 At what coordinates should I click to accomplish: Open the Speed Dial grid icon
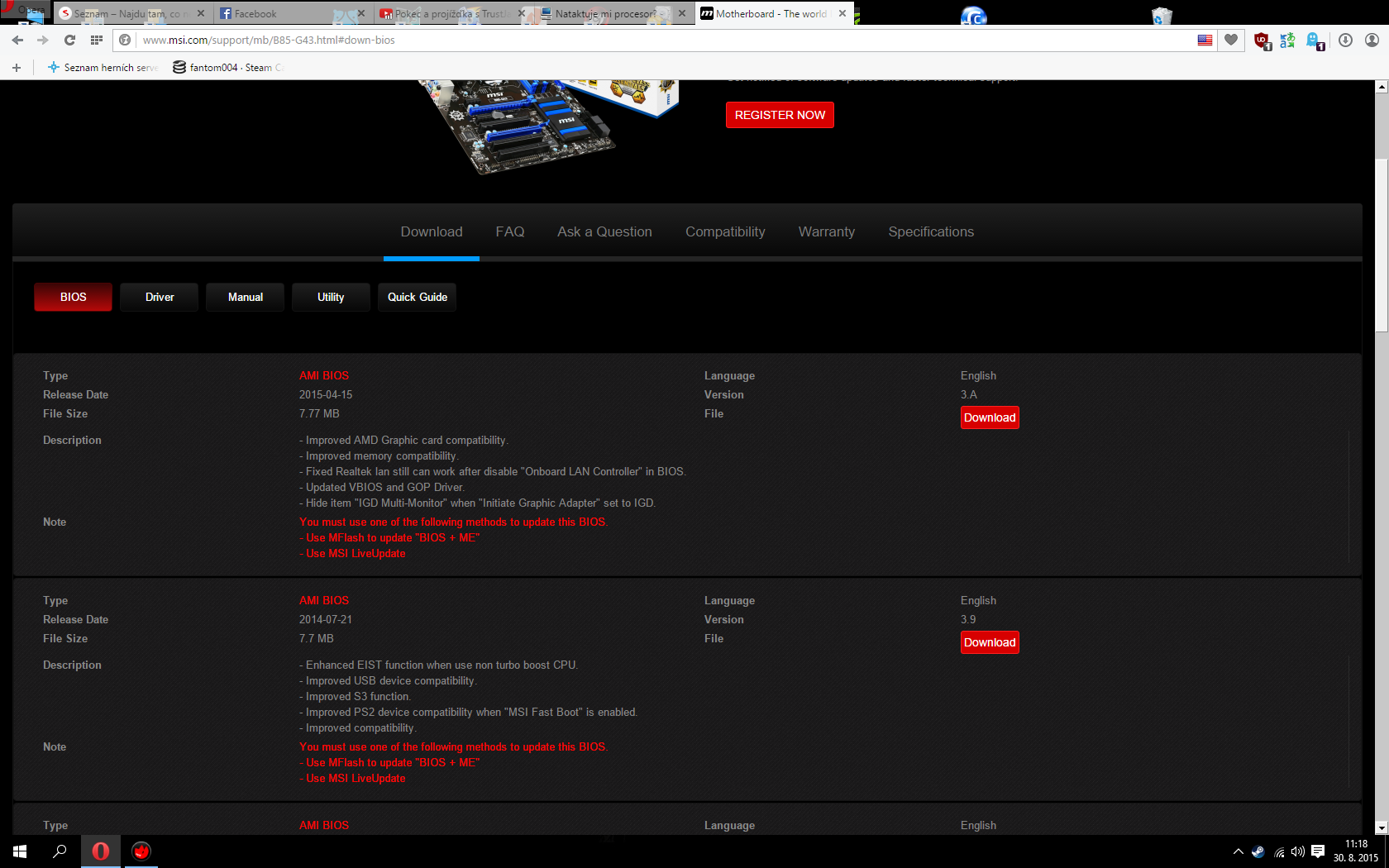click(97, 40)
